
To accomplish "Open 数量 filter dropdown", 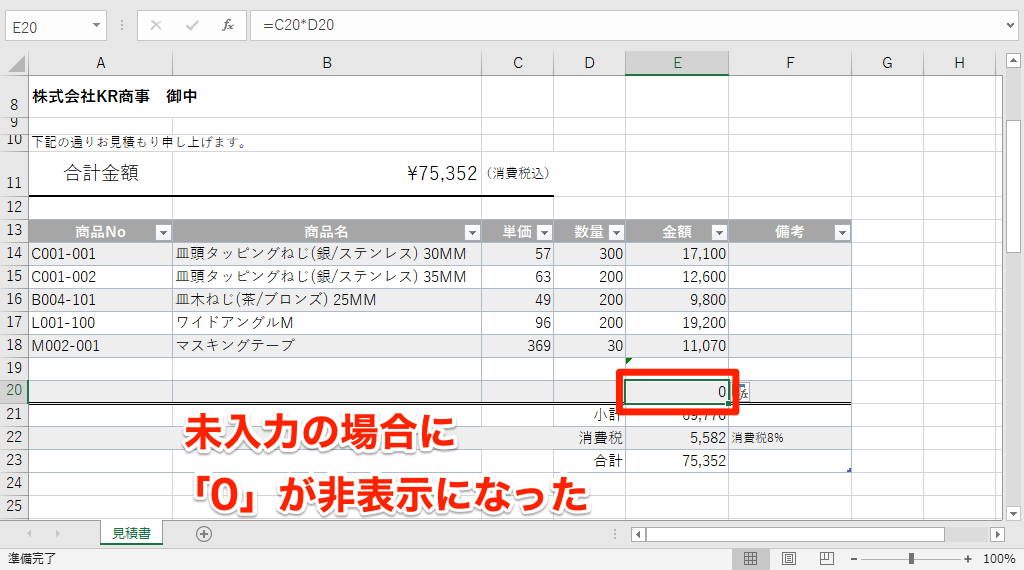I will pos(616,232).
